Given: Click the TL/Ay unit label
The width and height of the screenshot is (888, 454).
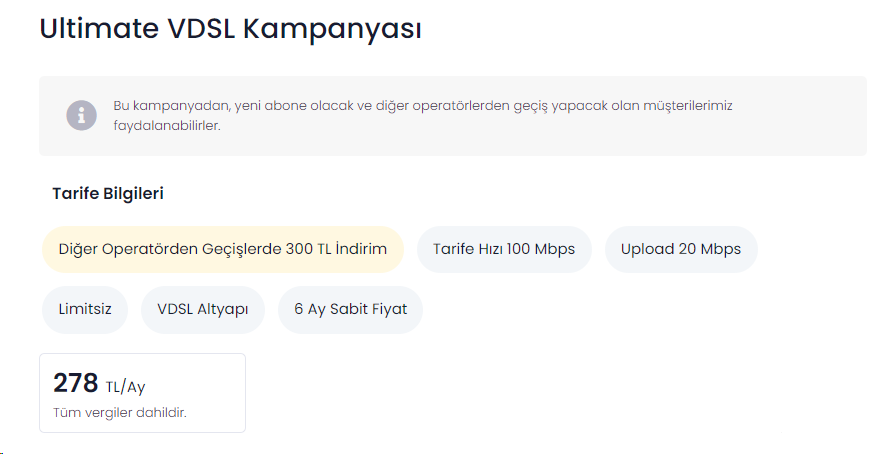Looking at the screenshot, I should [126, 387].
